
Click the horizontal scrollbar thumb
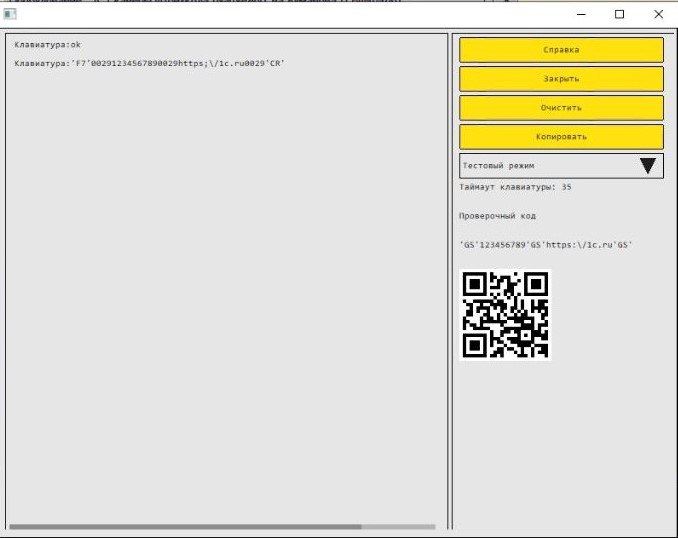[x=185, y=527]
